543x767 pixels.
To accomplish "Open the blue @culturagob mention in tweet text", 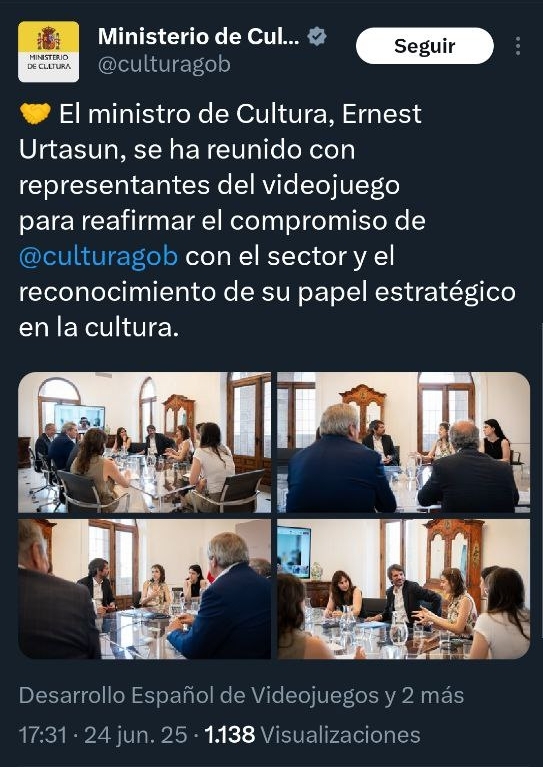I will (x=98, y=256).
